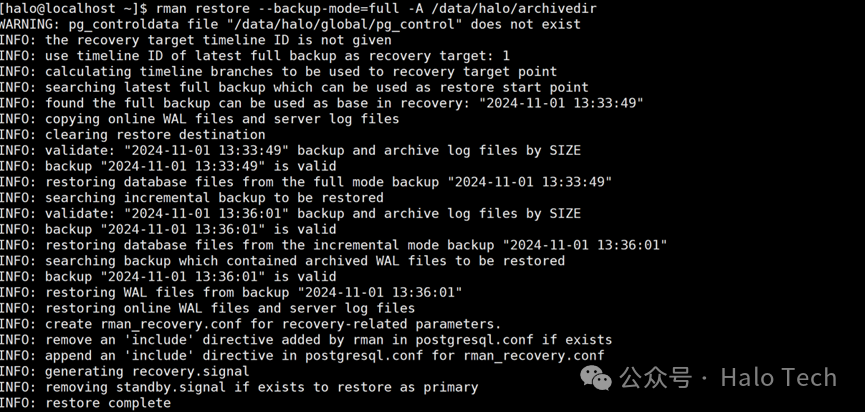Click the "calculating timeline branches" line

tap(280, 72)
